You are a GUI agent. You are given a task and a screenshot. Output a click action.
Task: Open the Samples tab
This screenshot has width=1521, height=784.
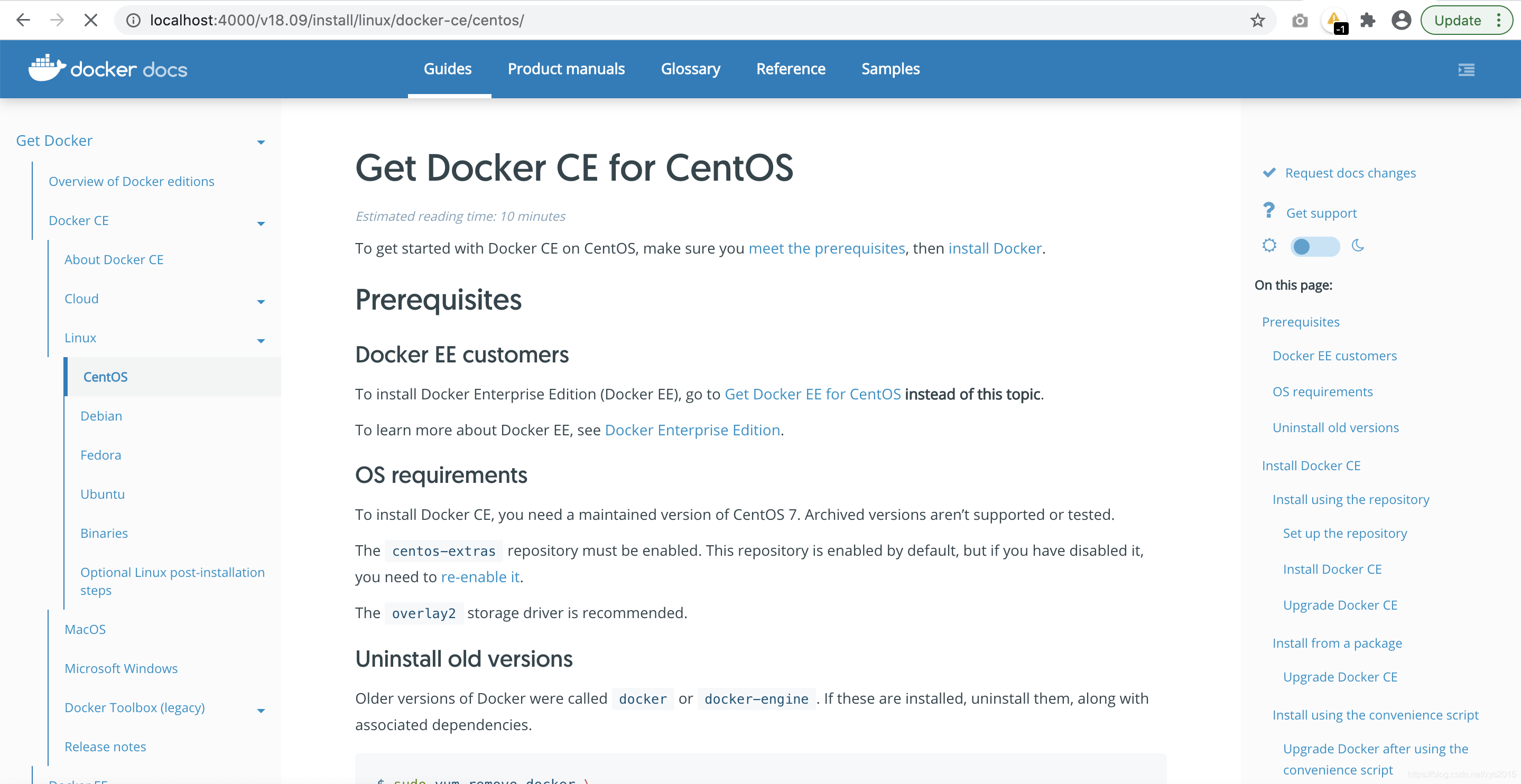[x=891, y=69]
